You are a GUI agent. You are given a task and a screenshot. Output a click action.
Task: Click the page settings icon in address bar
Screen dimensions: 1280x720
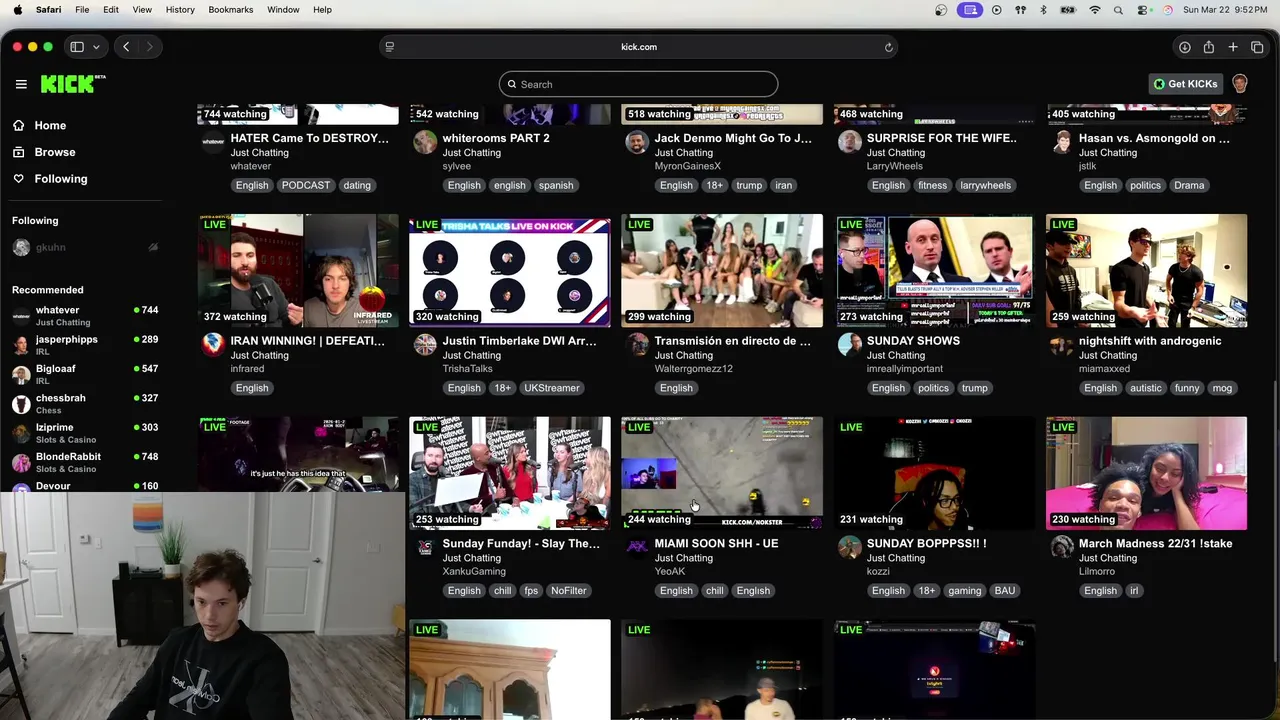click(x=390, y=47)
